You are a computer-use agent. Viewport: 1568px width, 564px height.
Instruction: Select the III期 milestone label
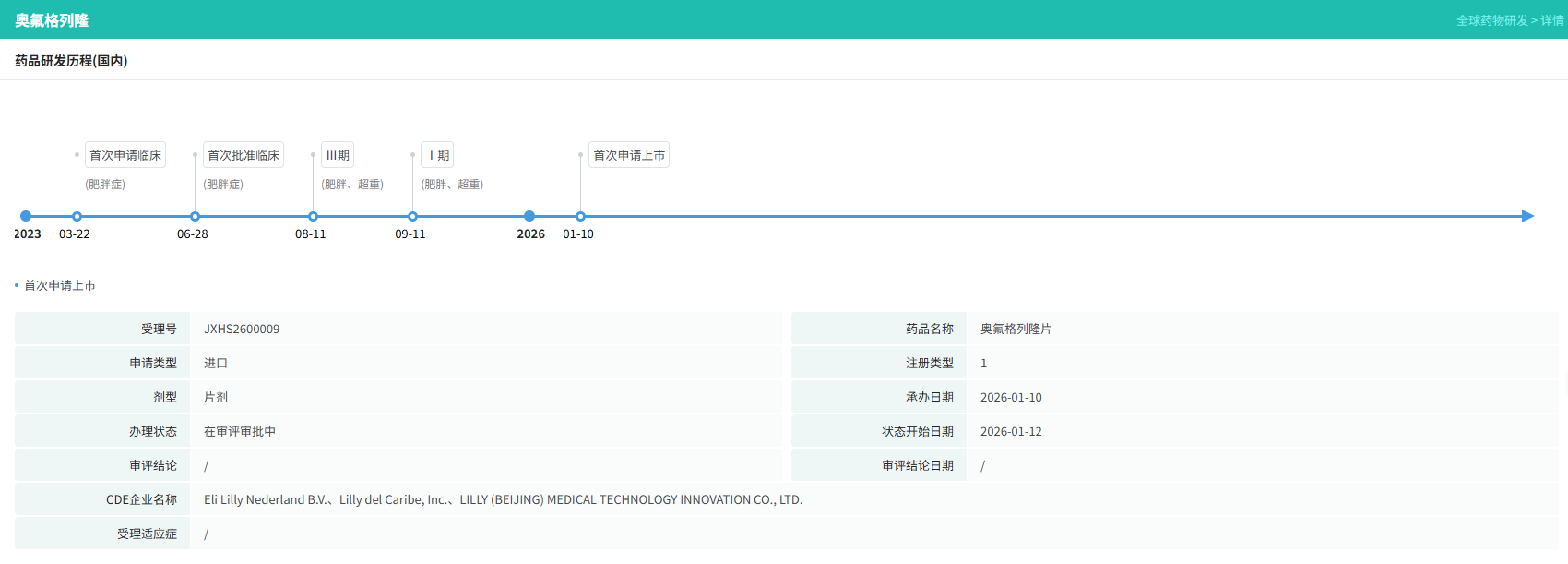(x=338, y=155)
